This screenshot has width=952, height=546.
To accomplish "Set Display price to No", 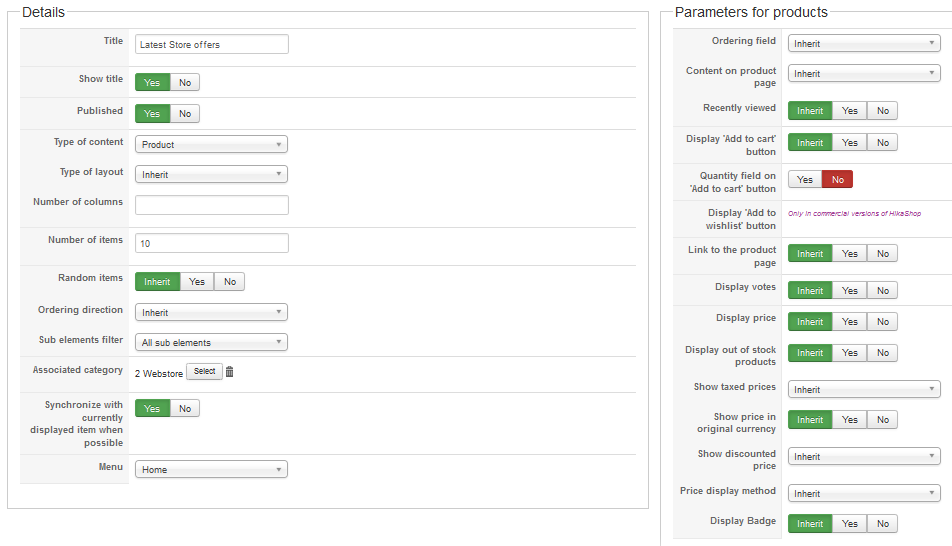I will [x=882, y=322].
